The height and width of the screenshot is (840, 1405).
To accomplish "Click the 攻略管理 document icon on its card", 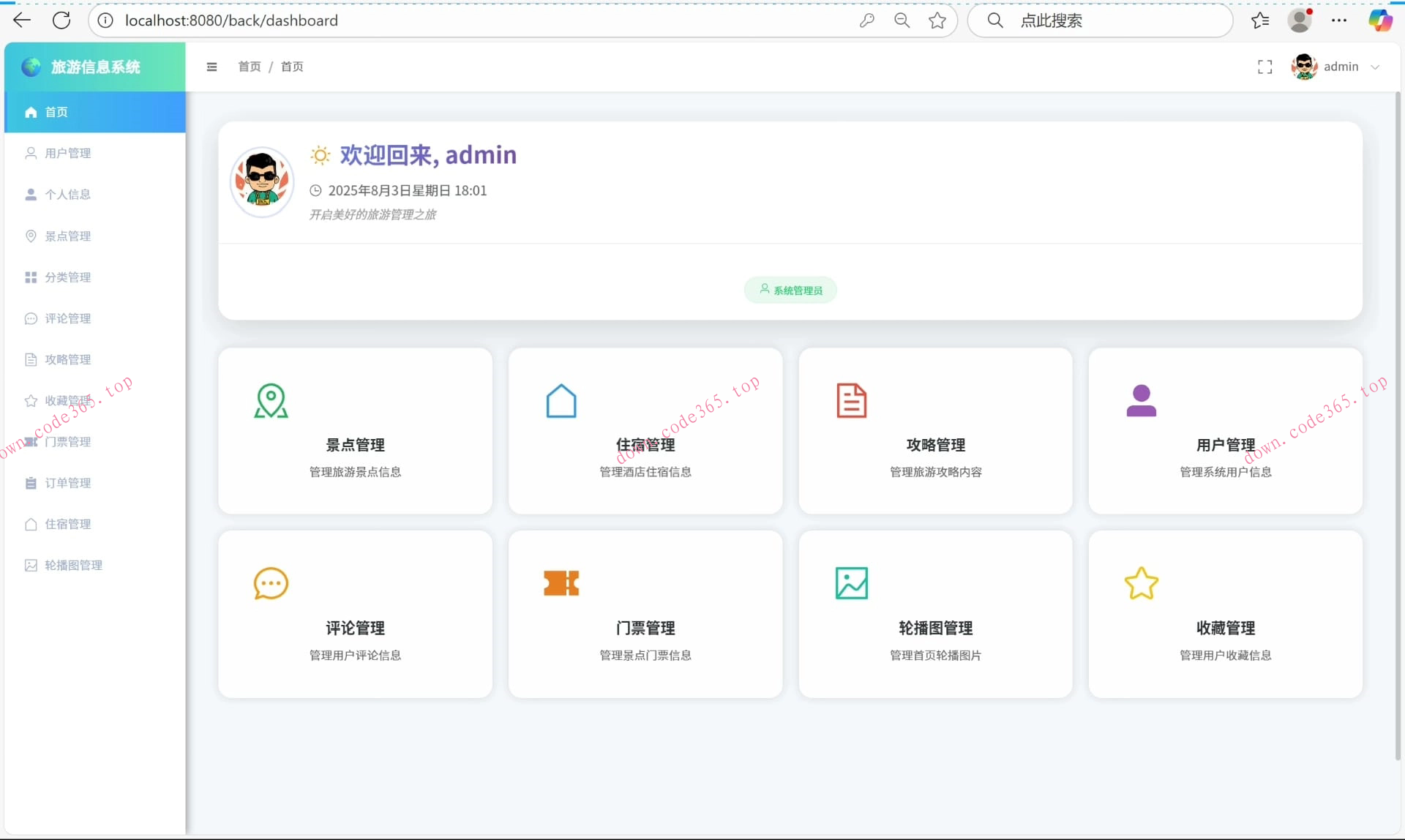I will (x=851, y=400).
